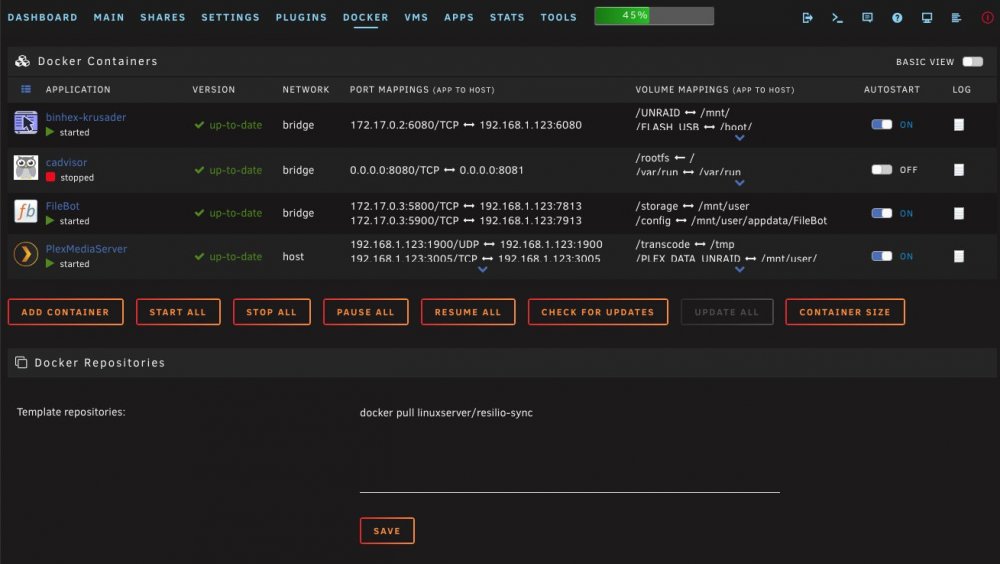This screenshot has width=1000, height=564.
Task: Switch to the Plugins tab
Action: 301,17
